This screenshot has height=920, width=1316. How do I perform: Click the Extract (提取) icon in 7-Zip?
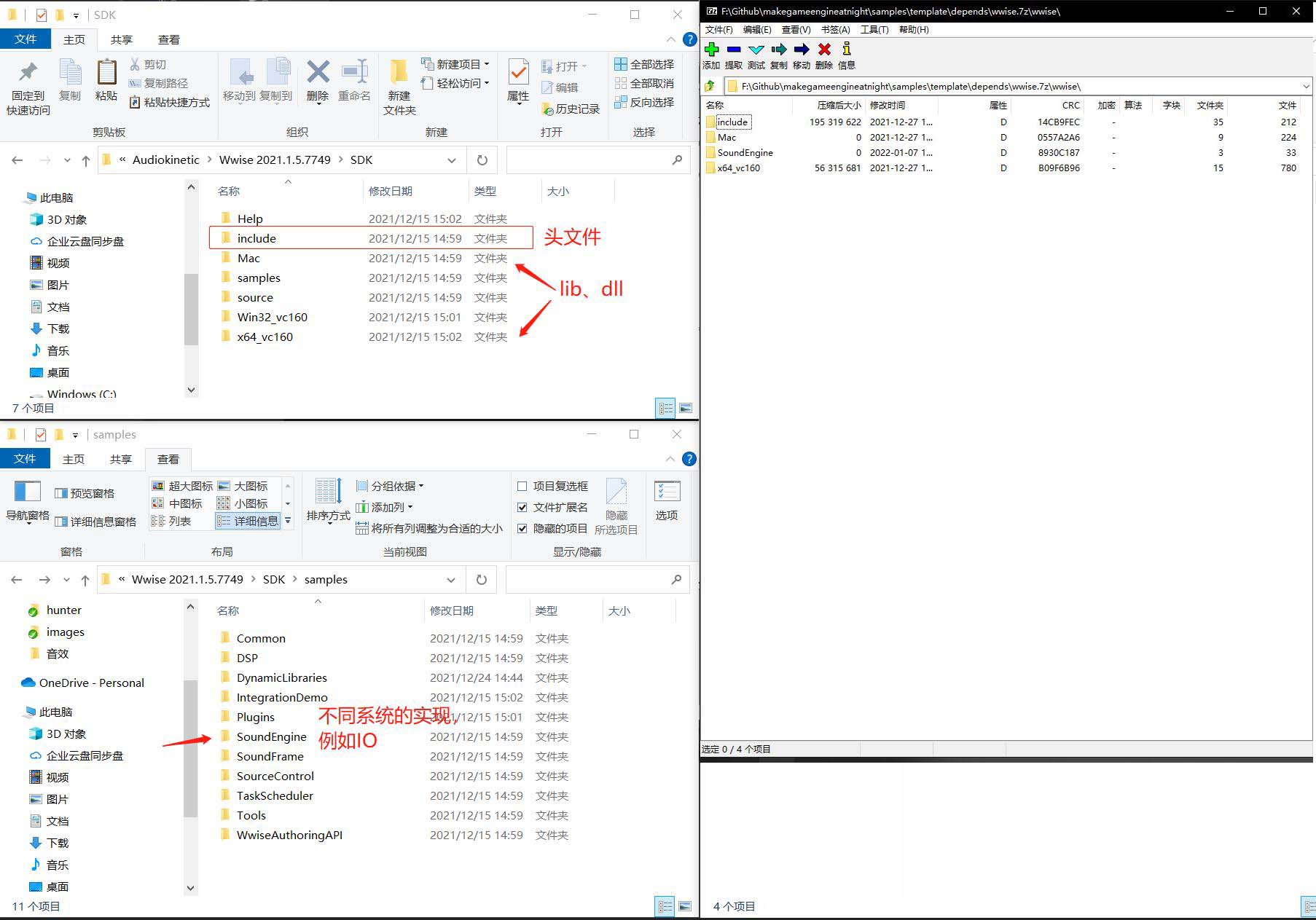tap(734, 50)
